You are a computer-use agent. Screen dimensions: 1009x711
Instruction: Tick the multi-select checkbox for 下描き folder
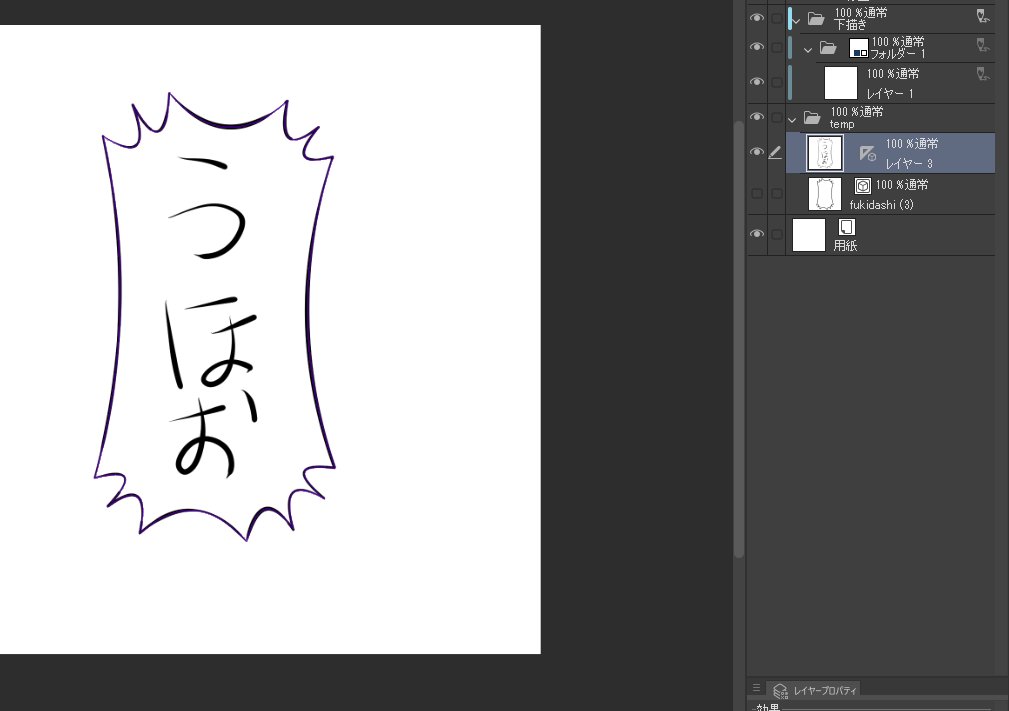pos(777,18)
